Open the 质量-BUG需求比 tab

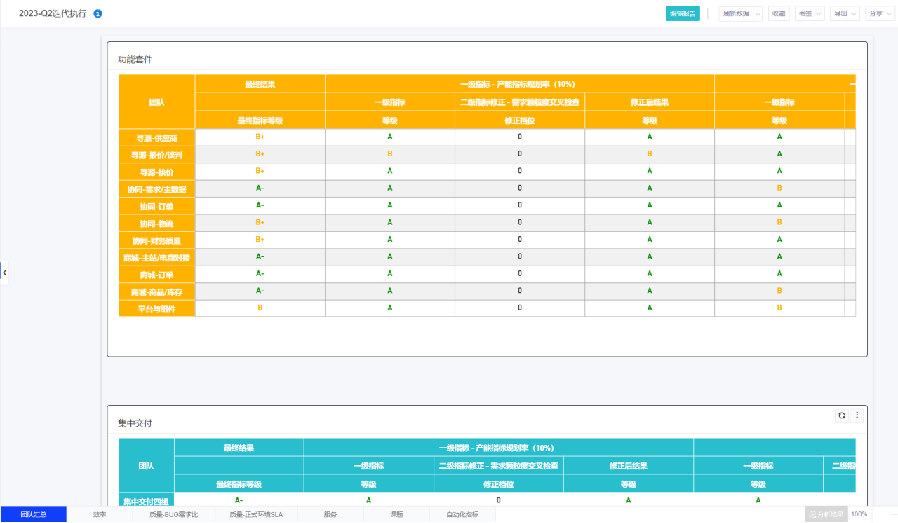pyautogui.click(x=174, y=514)
